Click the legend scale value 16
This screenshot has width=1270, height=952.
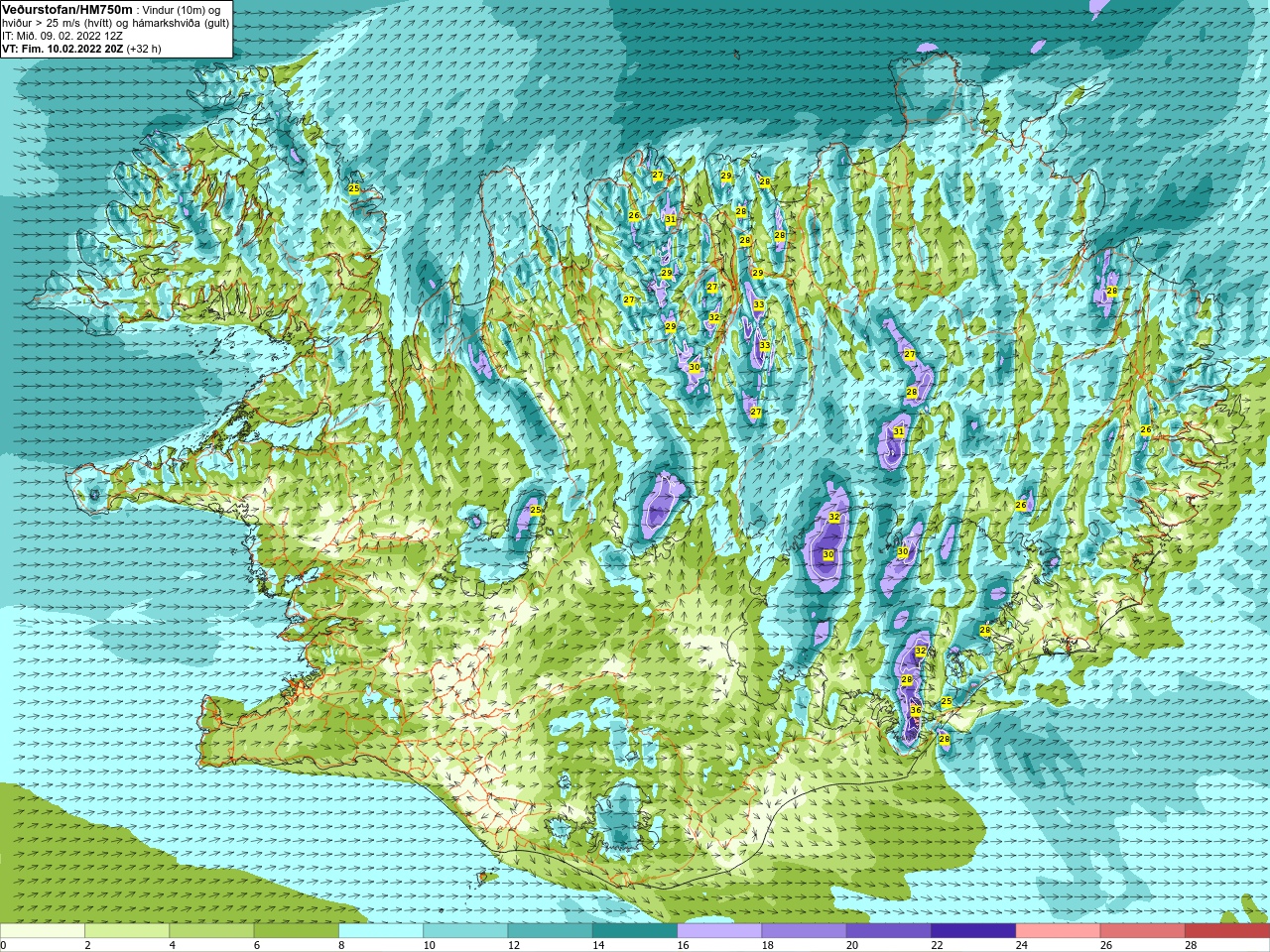point(683,945)
